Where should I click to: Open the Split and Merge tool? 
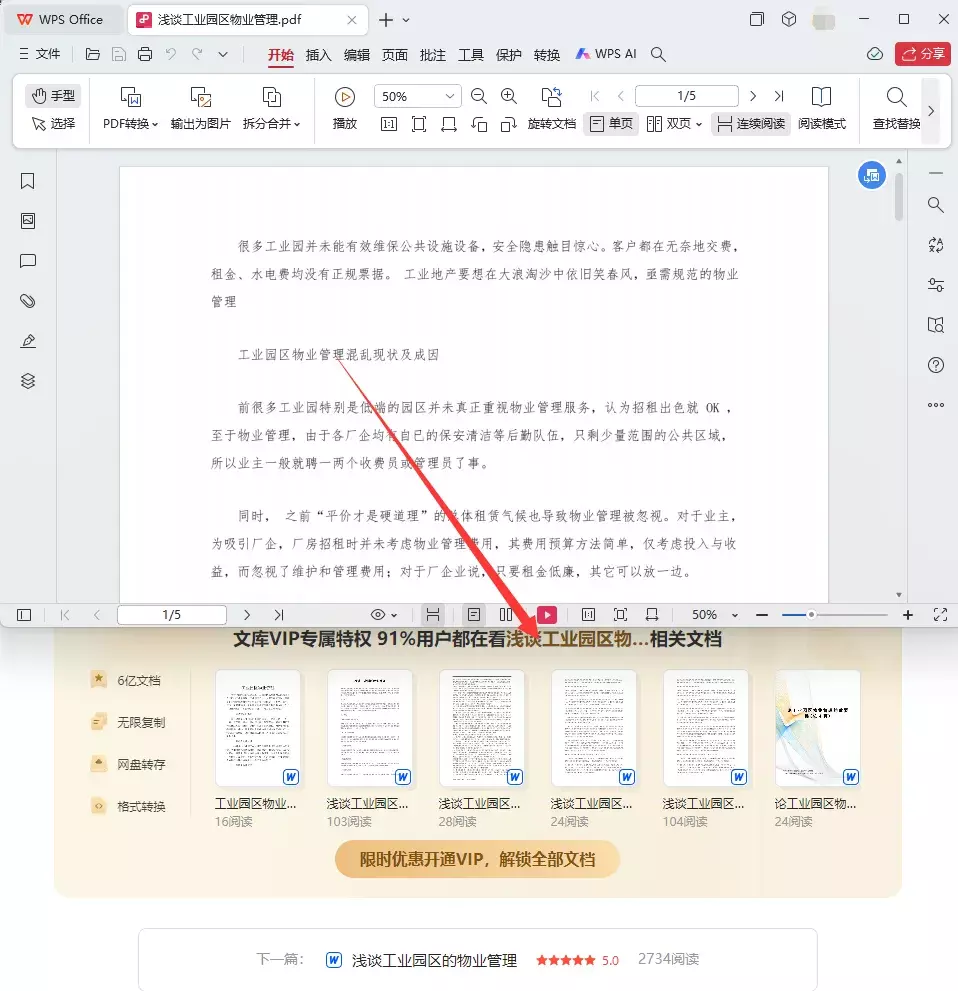coord(271,97)
